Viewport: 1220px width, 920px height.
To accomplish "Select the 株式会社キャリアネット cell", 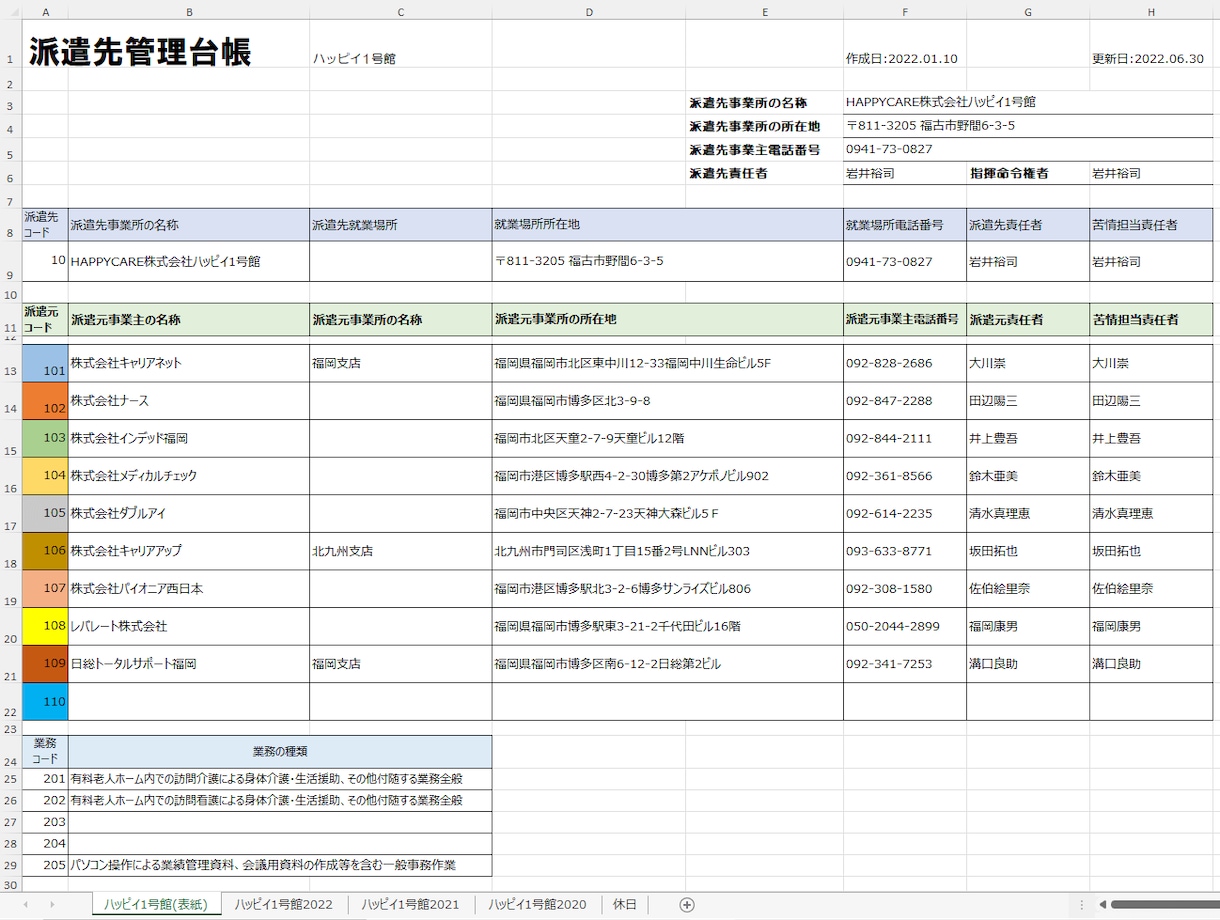I will tap(189, 363).
